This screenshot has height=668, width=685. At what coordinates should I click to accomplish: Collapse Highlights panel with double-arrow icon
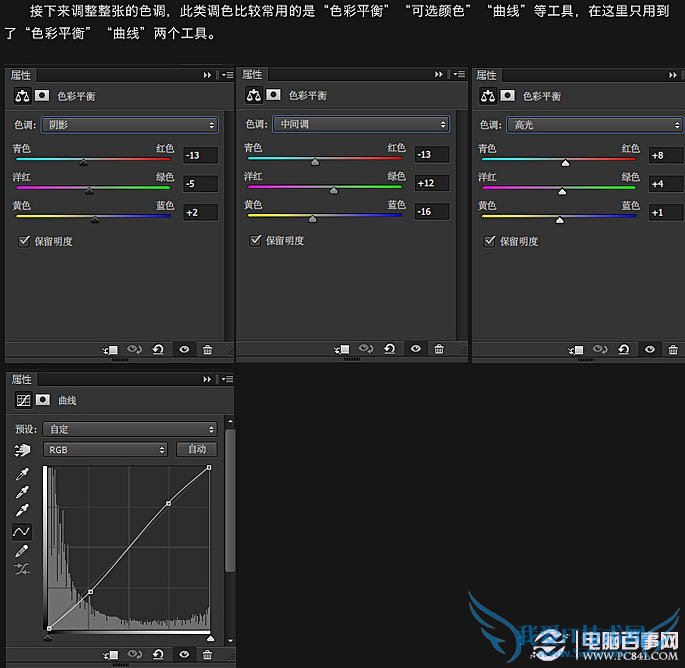(x=673, y=75)
